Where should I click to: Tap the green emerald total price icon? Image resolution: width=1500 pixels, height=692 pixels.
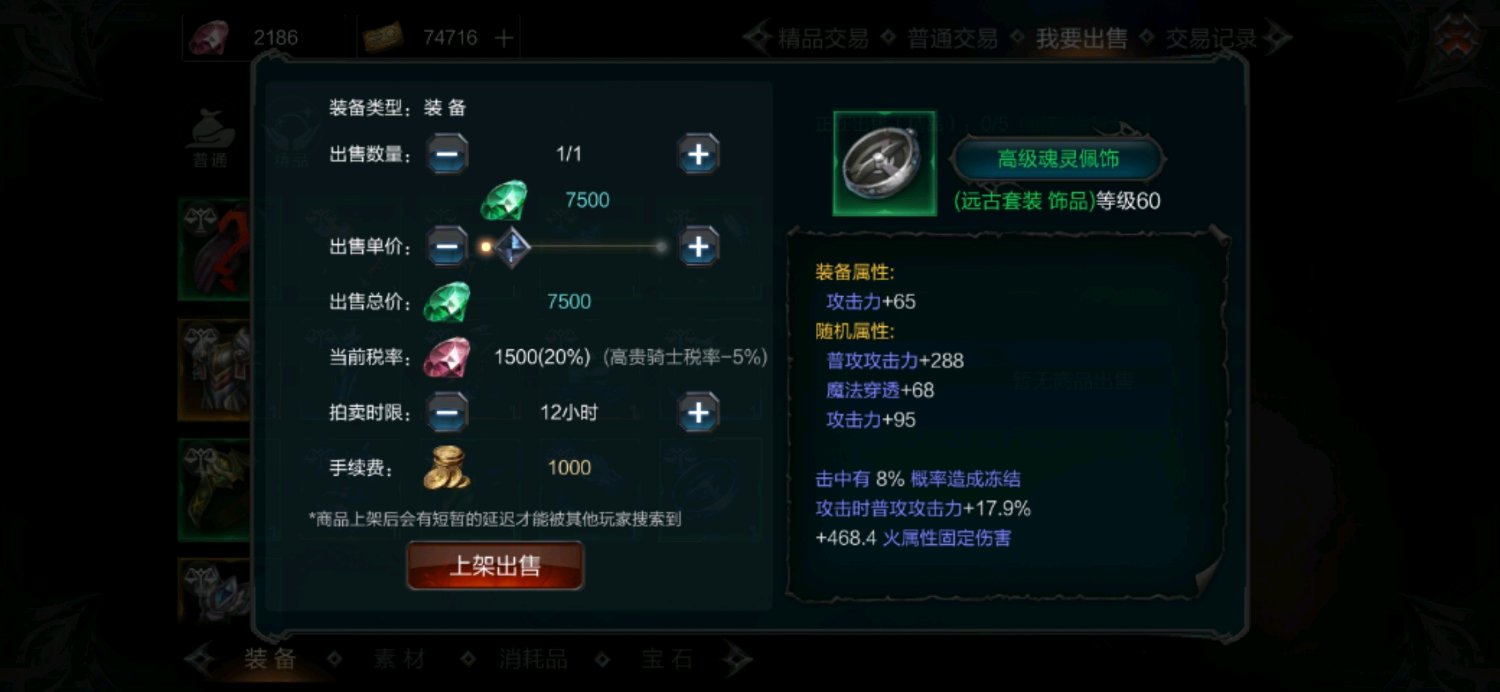pyautogui.click(x=446, y=302)
